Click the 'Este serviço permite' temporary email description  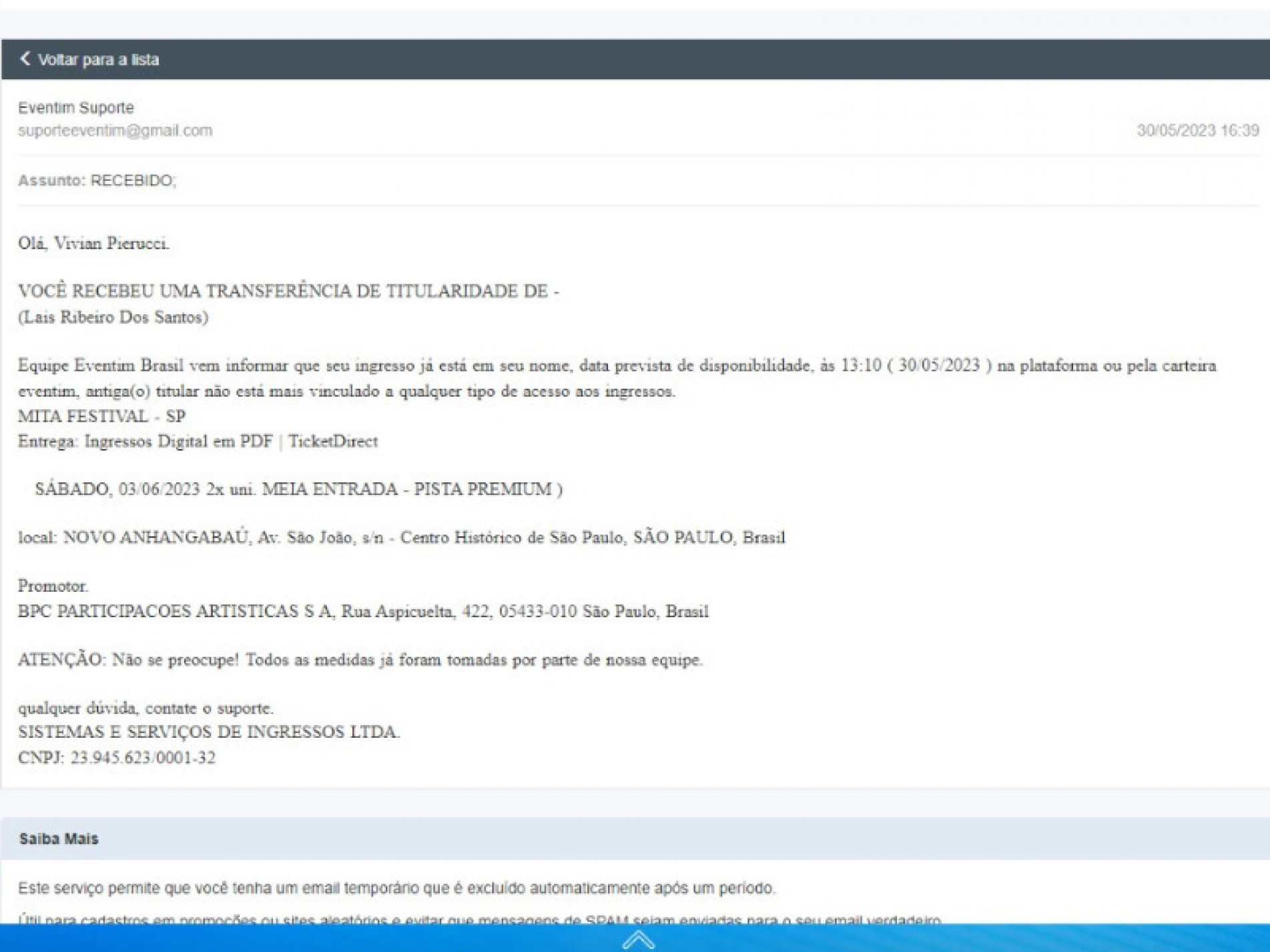[396, 888]
